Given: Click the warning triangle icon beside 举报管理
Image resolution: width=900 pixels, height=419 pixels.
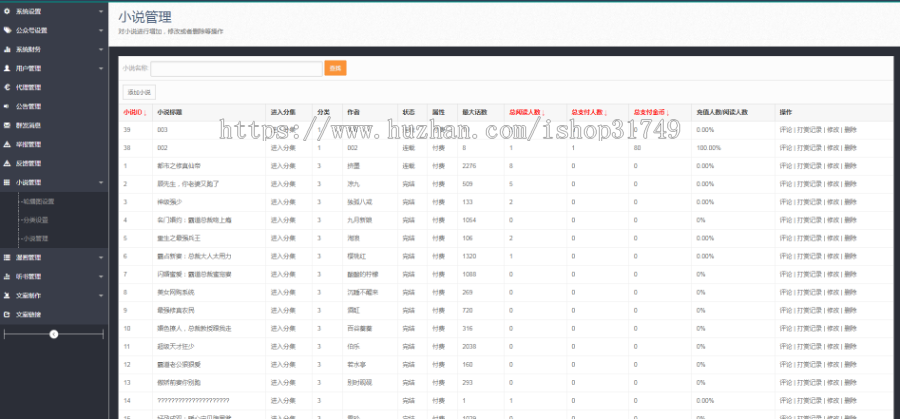Looking at the screenshot, I should [x=7, y=144].
